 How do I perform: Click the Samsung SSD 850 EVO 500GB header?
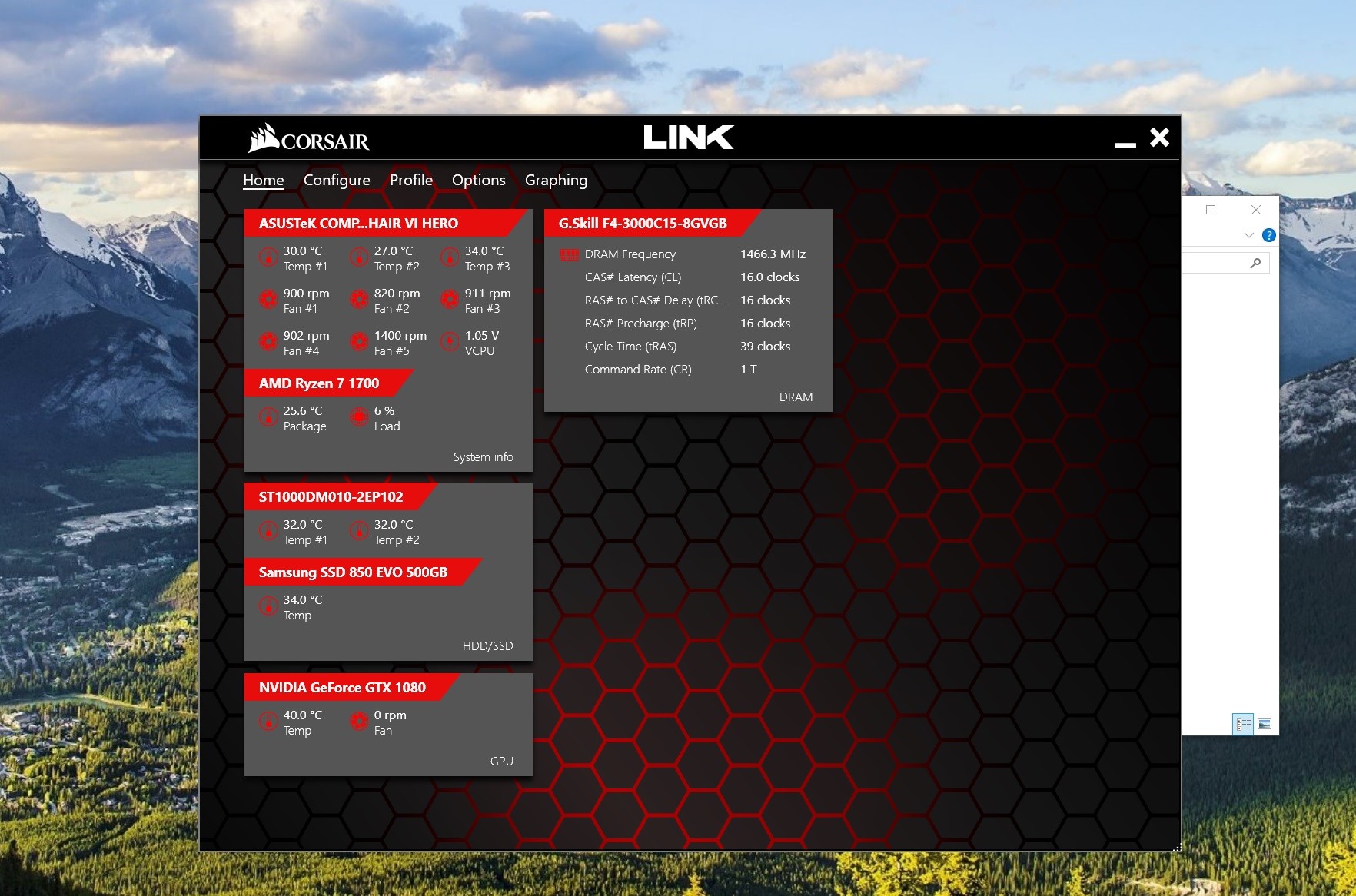(x=363, y=572)
